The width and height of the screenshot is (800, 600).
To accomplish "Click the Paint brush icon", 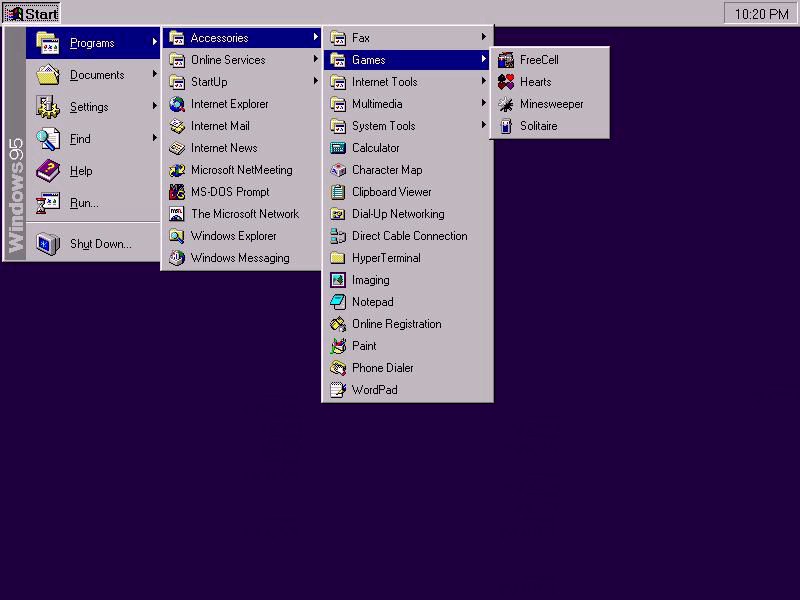I will click(338, 346).
